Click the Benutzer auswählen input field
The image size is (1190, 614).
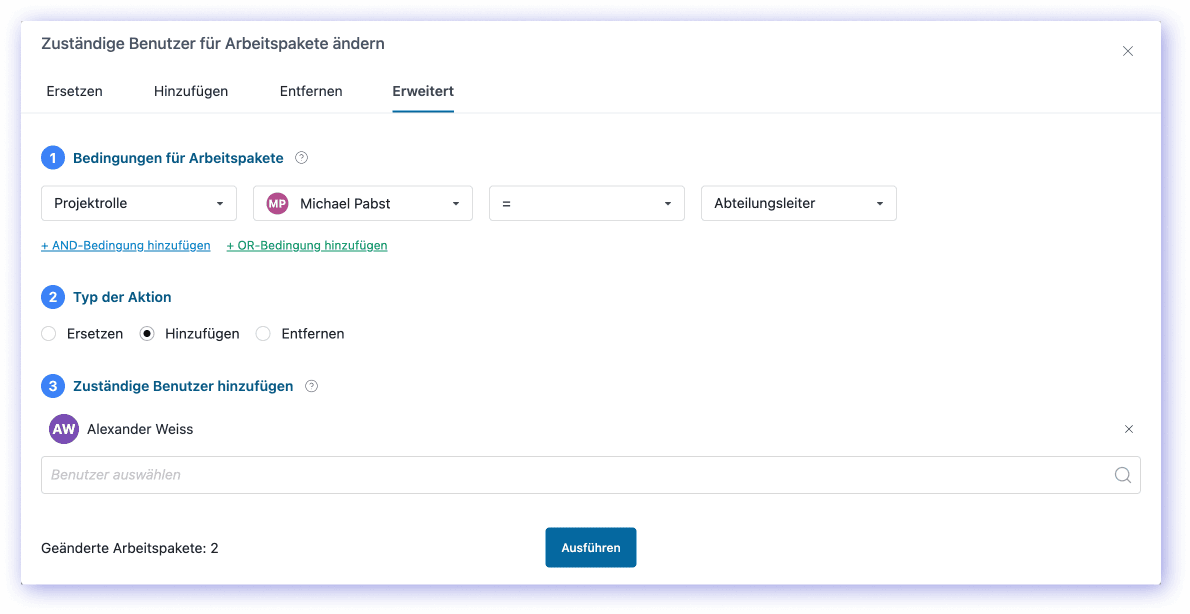[575, 475]
